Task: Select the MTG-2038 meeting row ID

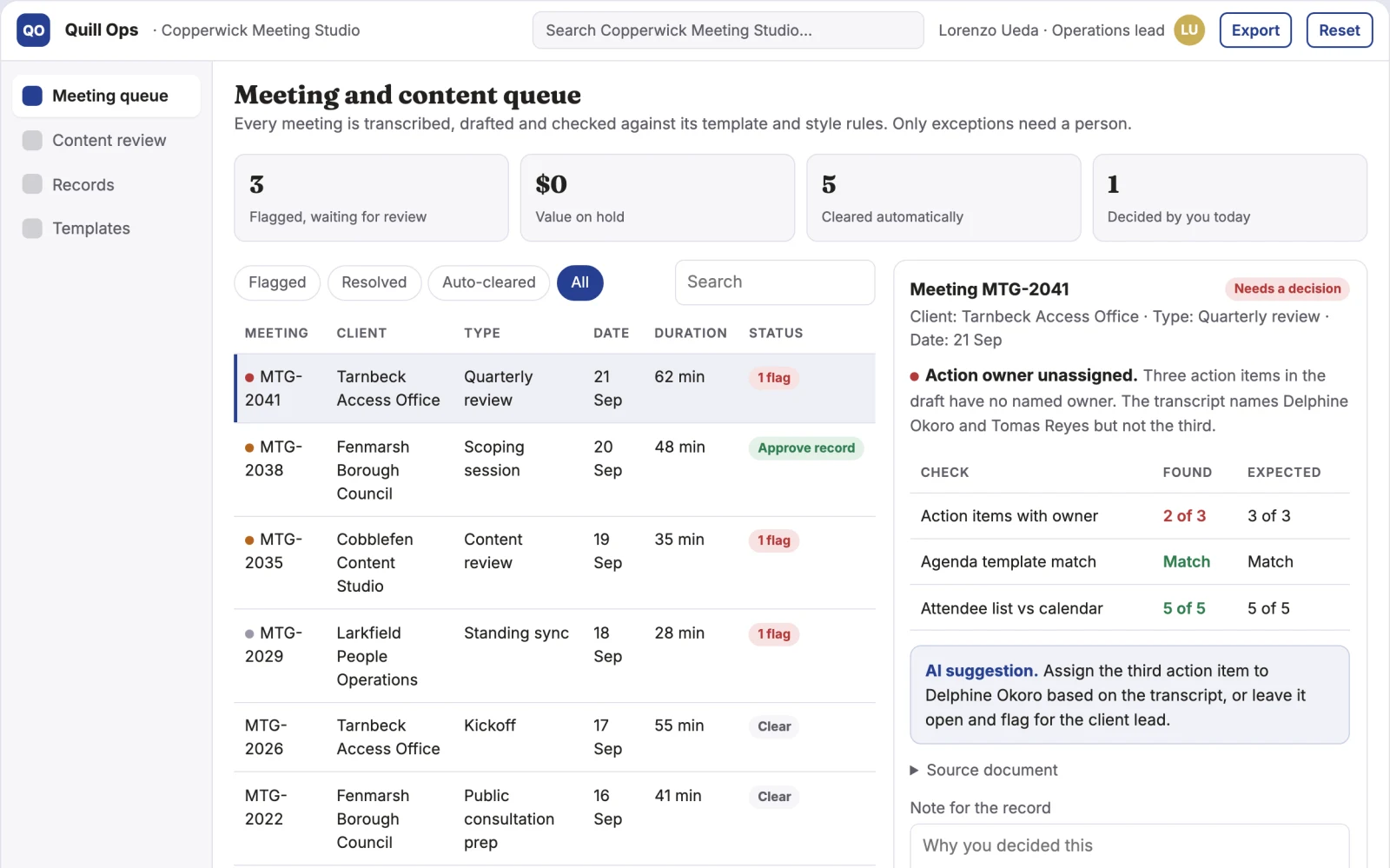Action: point(274,459)
